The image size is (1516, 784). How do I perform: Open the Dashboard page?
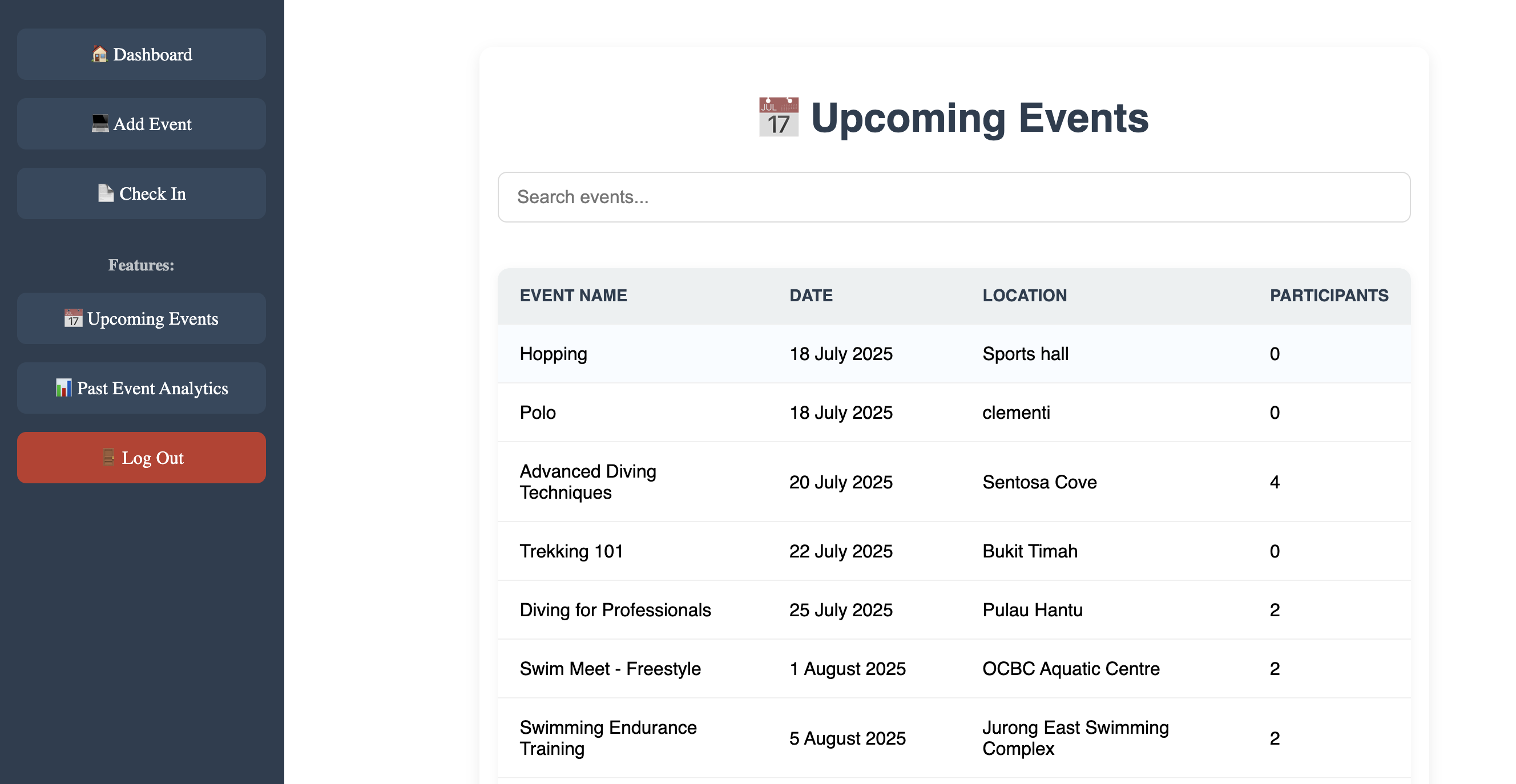(152, 54)
